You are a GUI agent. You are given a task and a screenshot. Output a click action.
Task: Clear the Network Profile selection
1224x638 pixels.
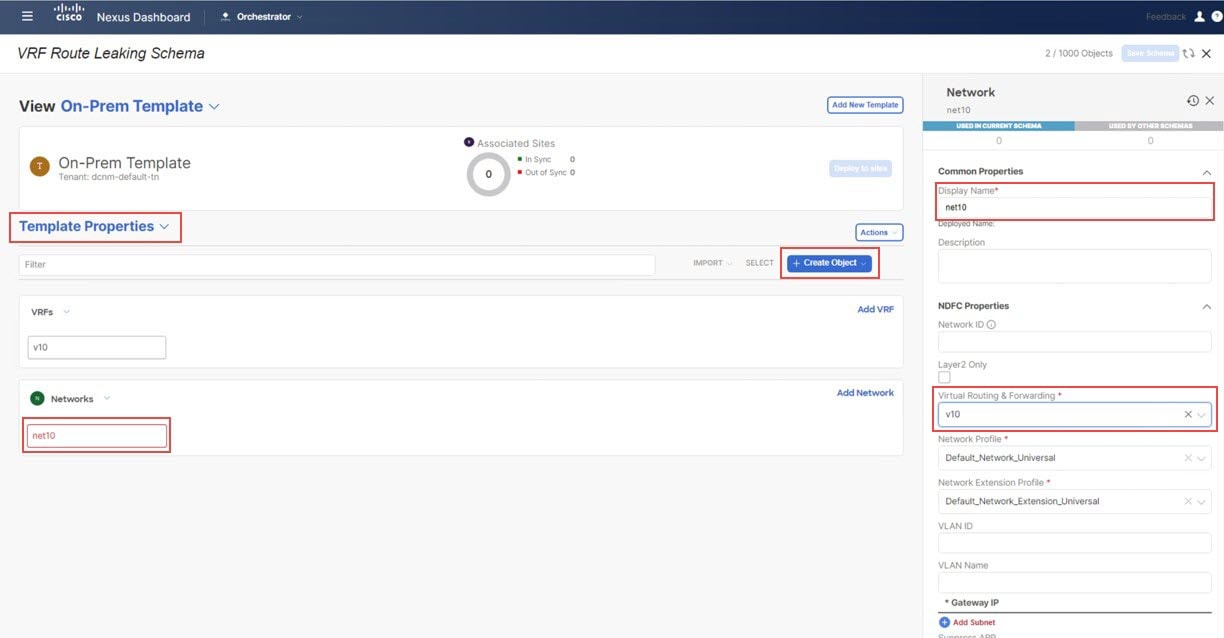1188,458
